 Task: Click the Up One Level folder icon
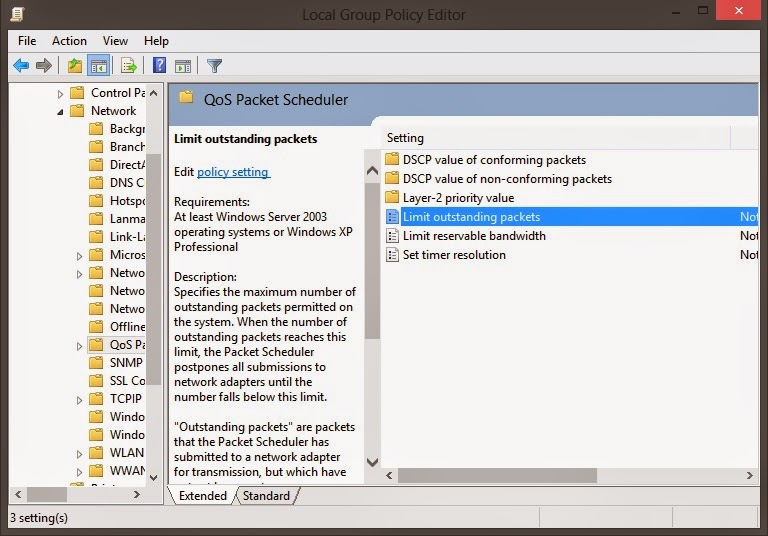point(74,65)
